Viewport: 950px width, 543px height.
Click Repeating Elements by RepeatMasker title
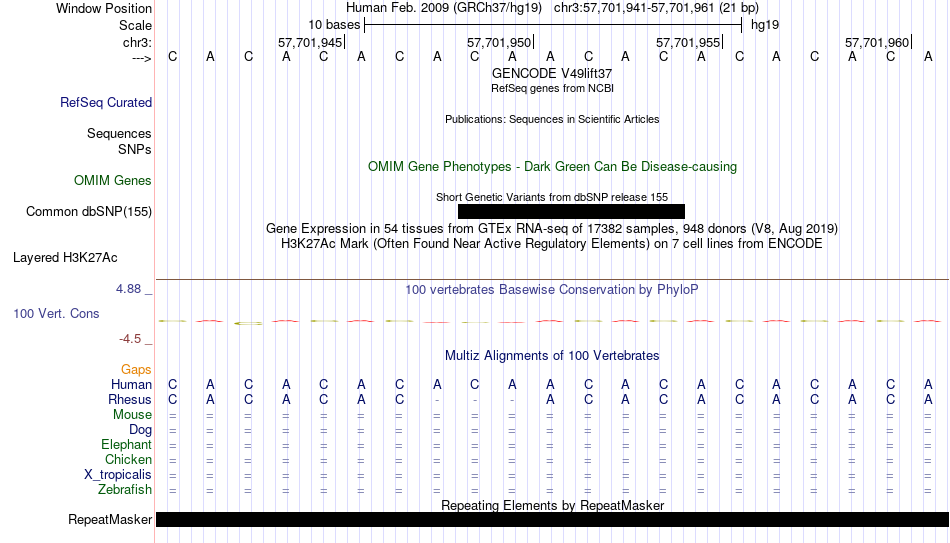553,505
